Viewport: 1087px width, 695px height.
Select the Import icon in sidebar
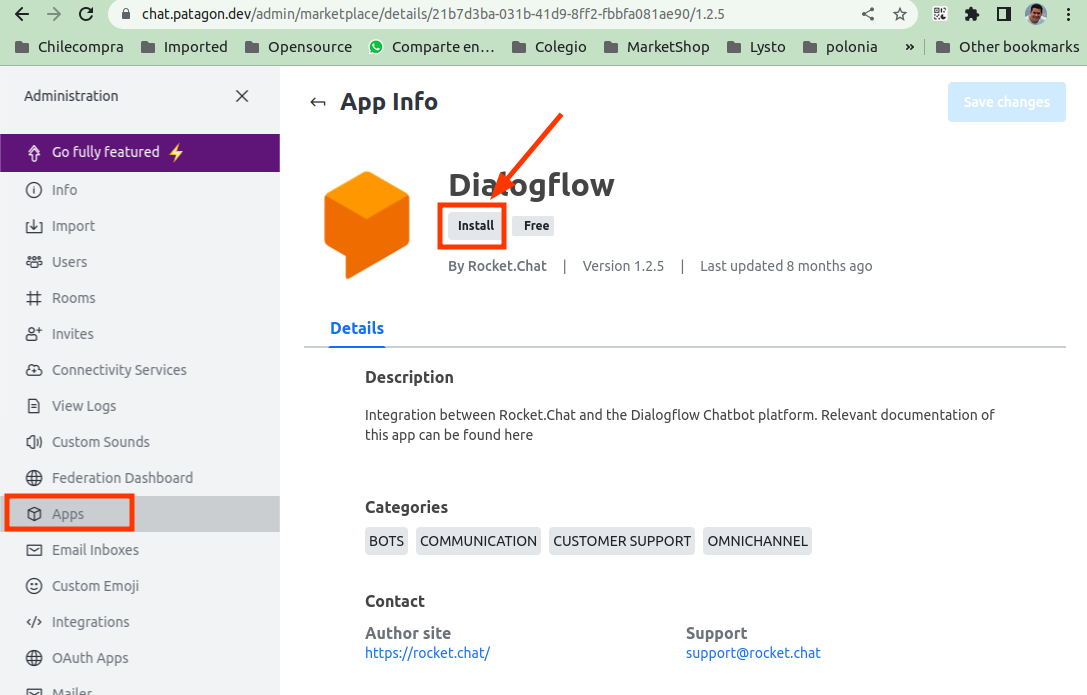[x=34, y=226]
